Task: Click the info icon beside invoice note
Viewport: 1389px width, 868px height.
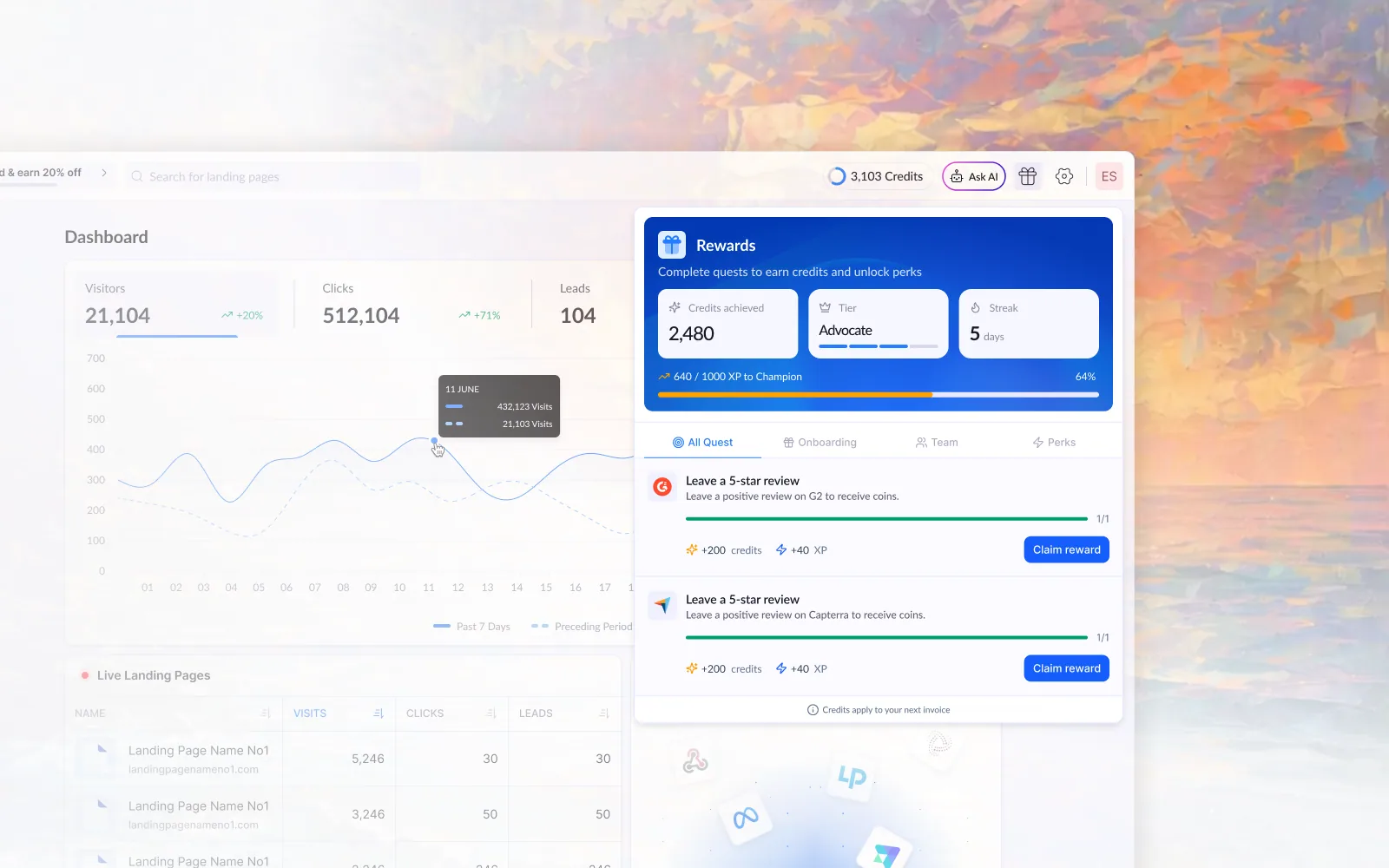Action: pos(813,710)
